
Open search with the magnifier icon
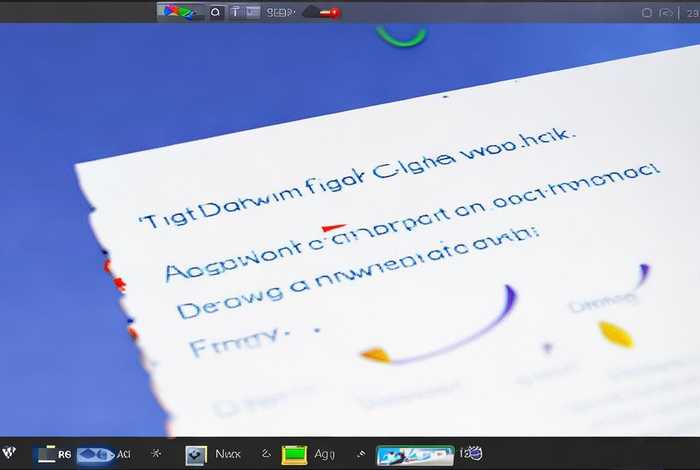216,13
